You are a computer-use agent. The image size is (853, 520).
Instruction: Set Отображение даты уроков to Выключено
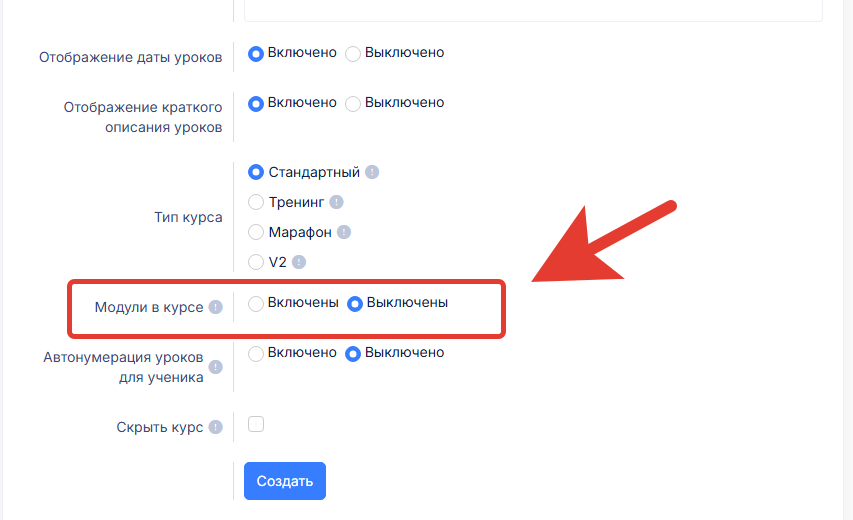pyautogui.click(x=353, y=53)
